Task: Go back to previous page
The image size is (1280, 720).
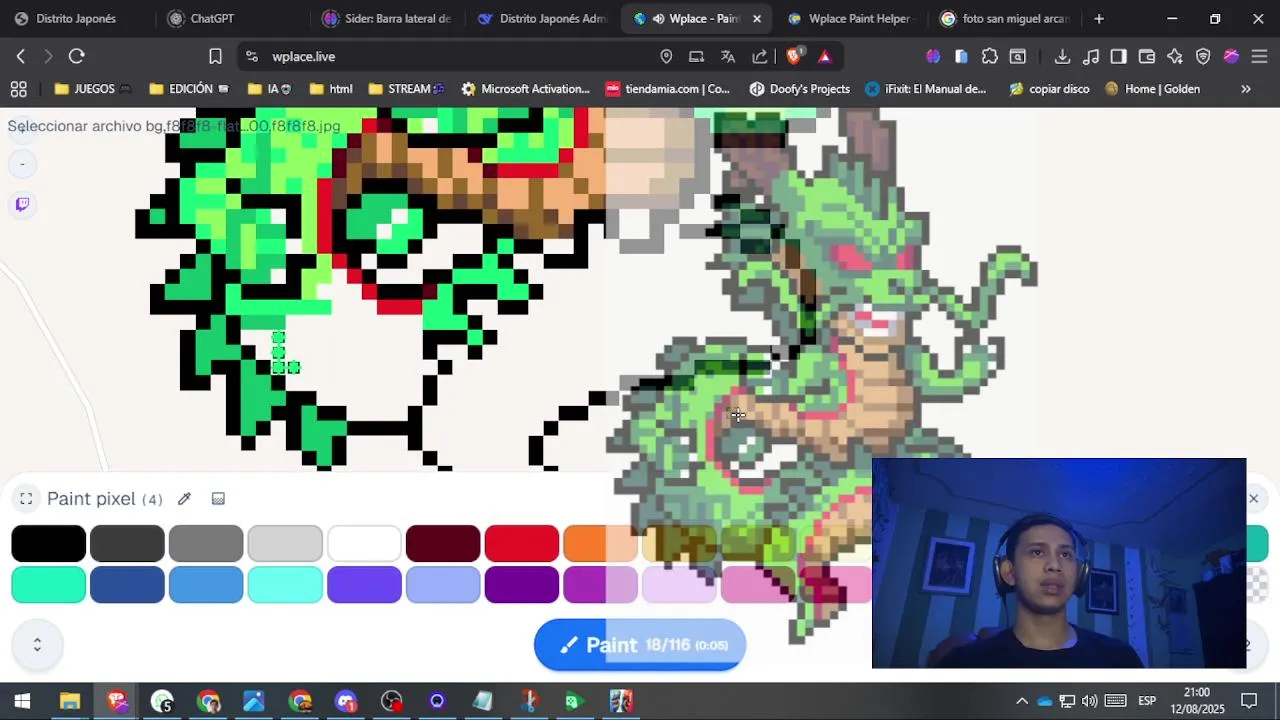Action: point(20,57)
